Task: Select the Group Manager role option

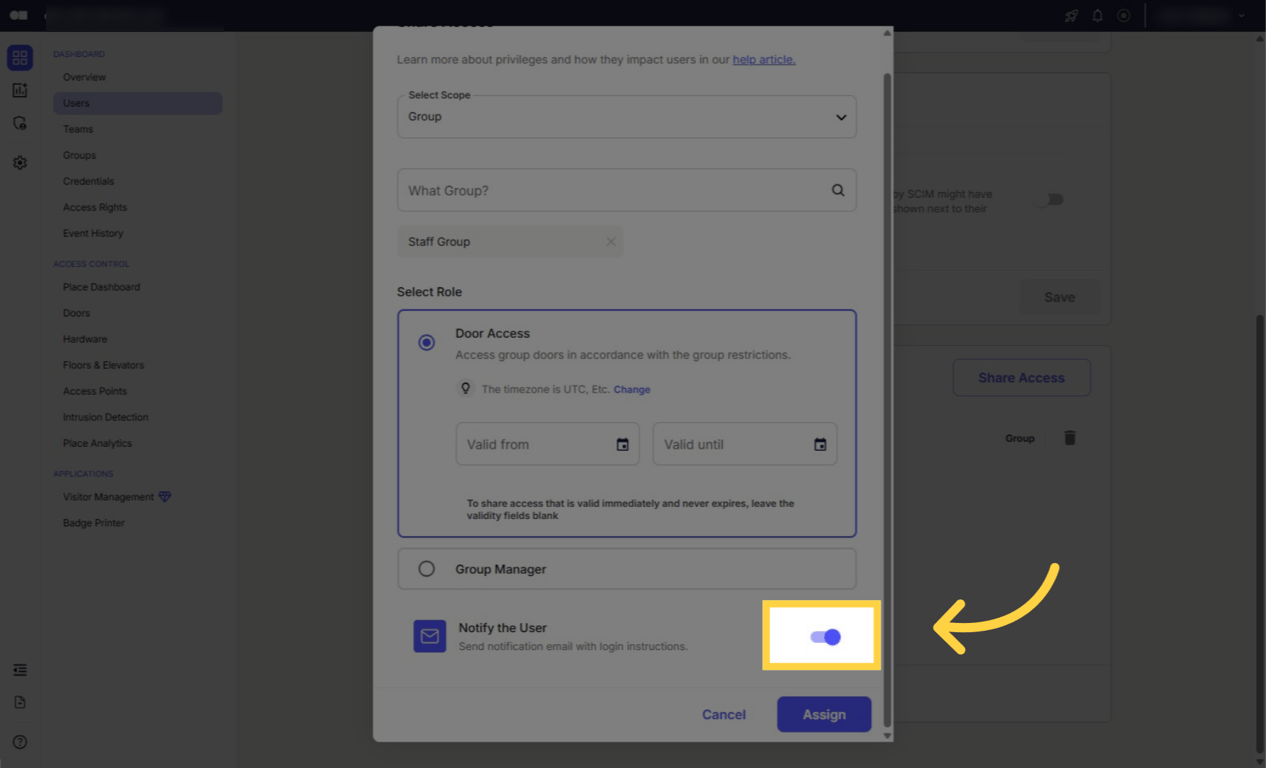Action: pyautogui.click(x=427, y=568)
